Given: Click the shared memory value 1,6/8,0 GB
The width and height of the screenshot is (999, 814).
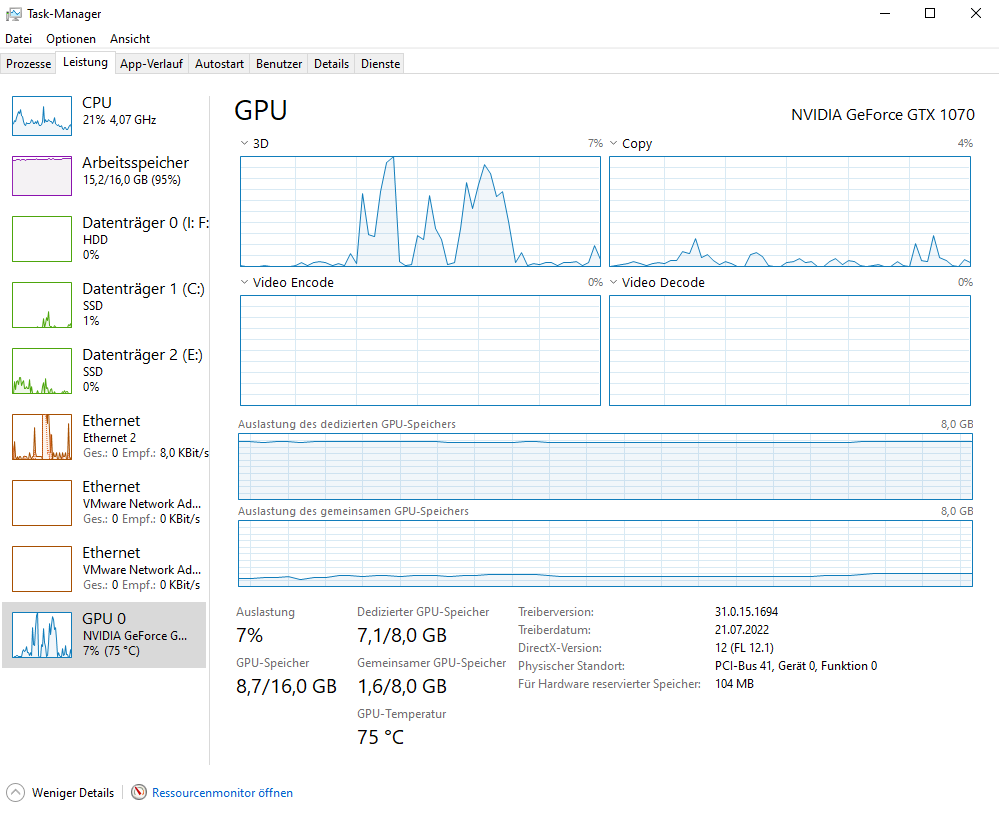Looking at the screenshot, I should click(x=402, y=686).
